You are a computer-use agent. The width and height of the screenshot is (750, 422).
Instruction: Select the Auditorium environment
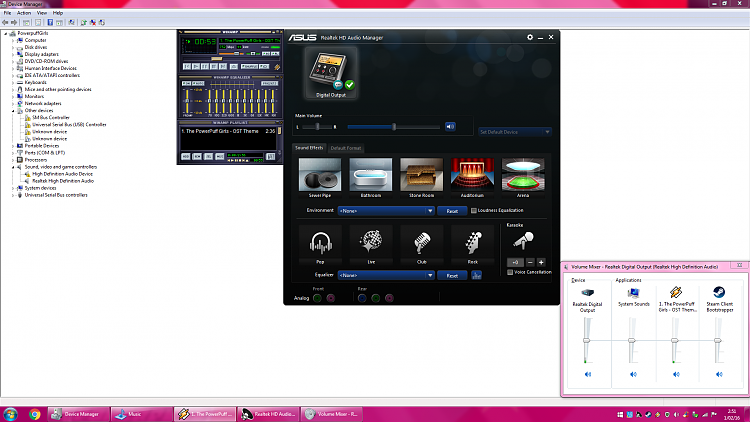coord(472,178)
